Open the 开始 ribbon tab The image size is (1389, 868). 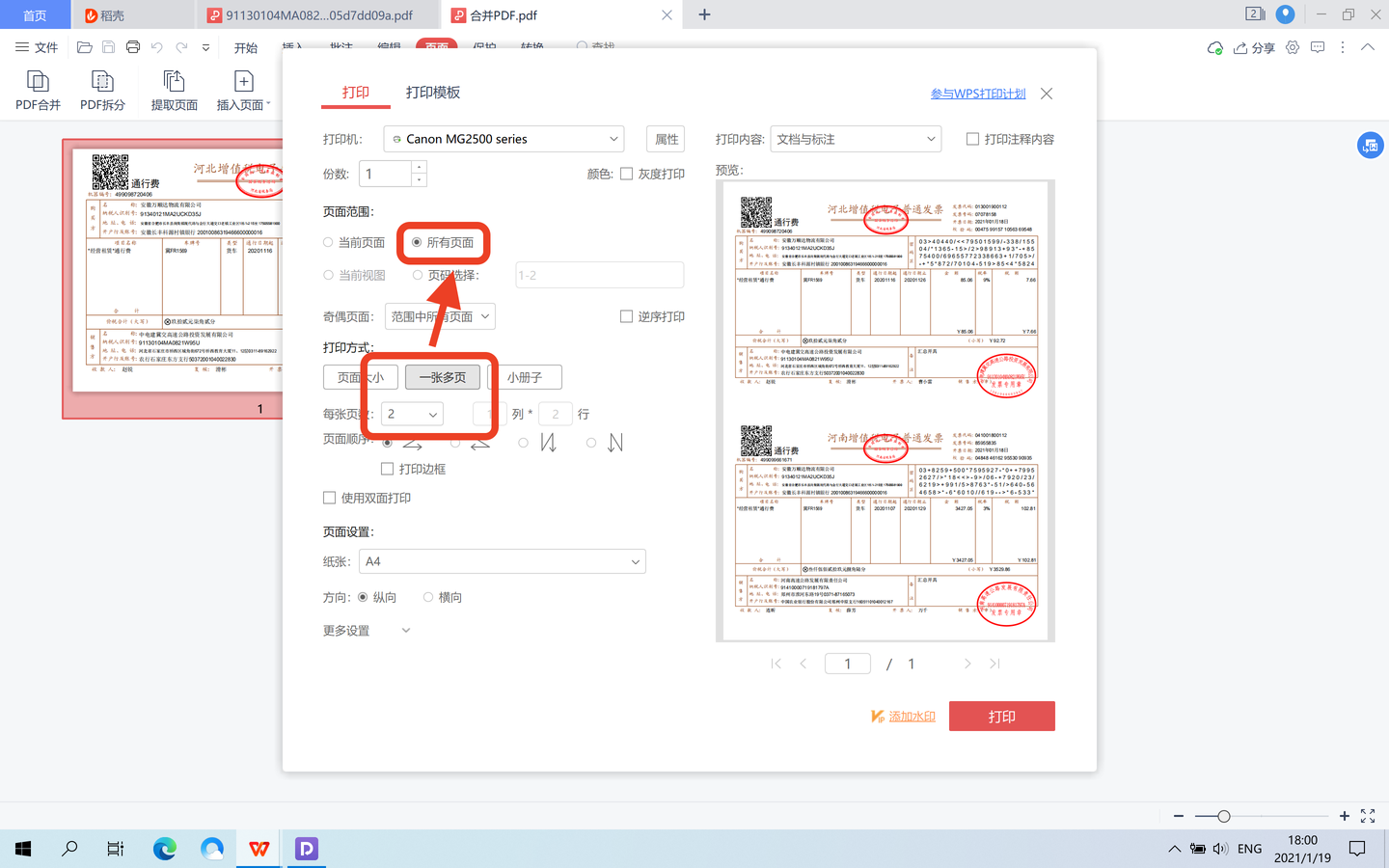tap(246, 48)
